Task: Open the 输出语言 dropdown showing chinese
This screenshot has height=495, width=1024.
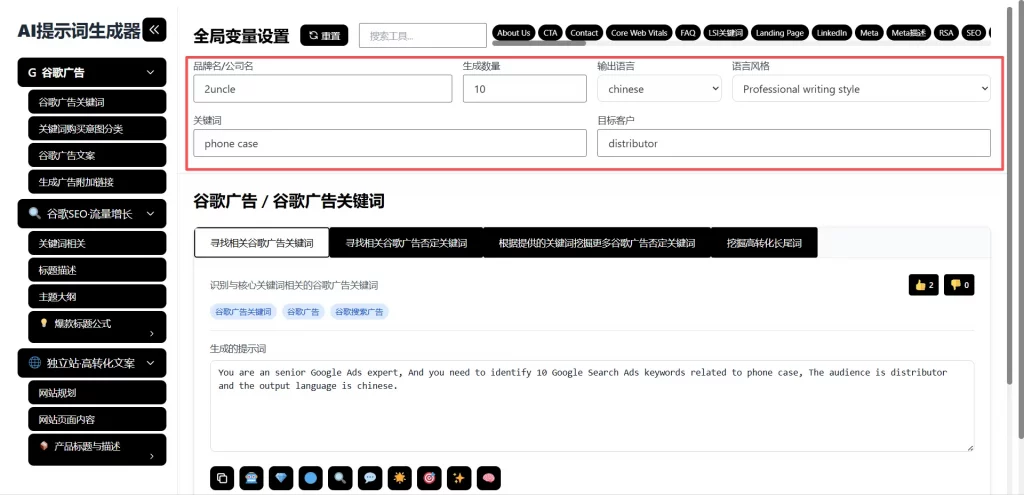Action: (x=659, y=89)
